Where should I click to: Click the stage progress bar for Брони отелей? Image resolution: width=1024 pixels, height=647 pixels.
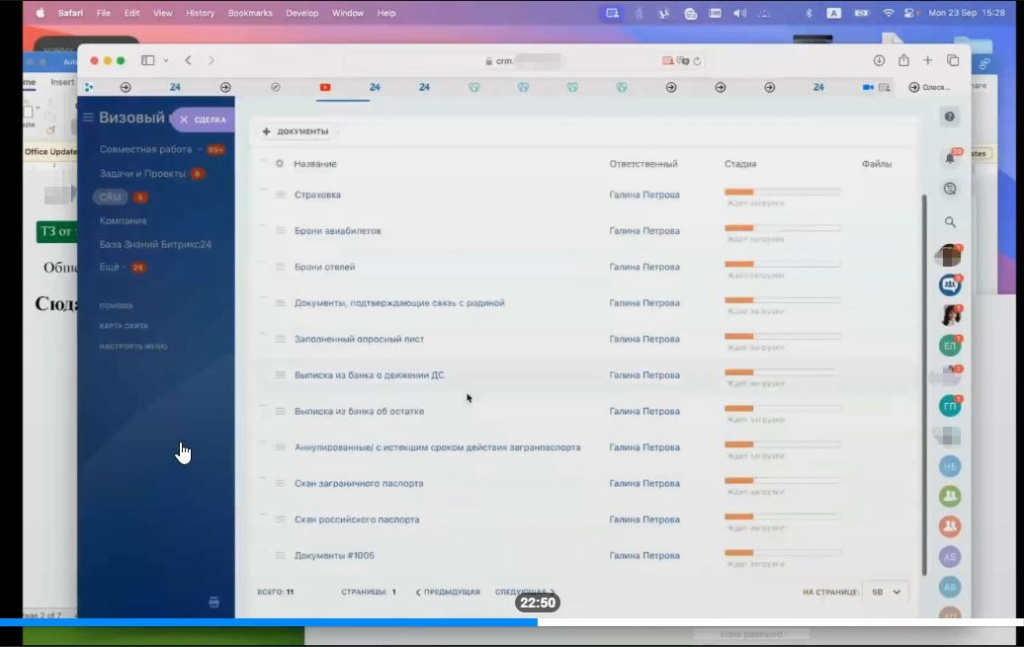[x=782, y=263]
